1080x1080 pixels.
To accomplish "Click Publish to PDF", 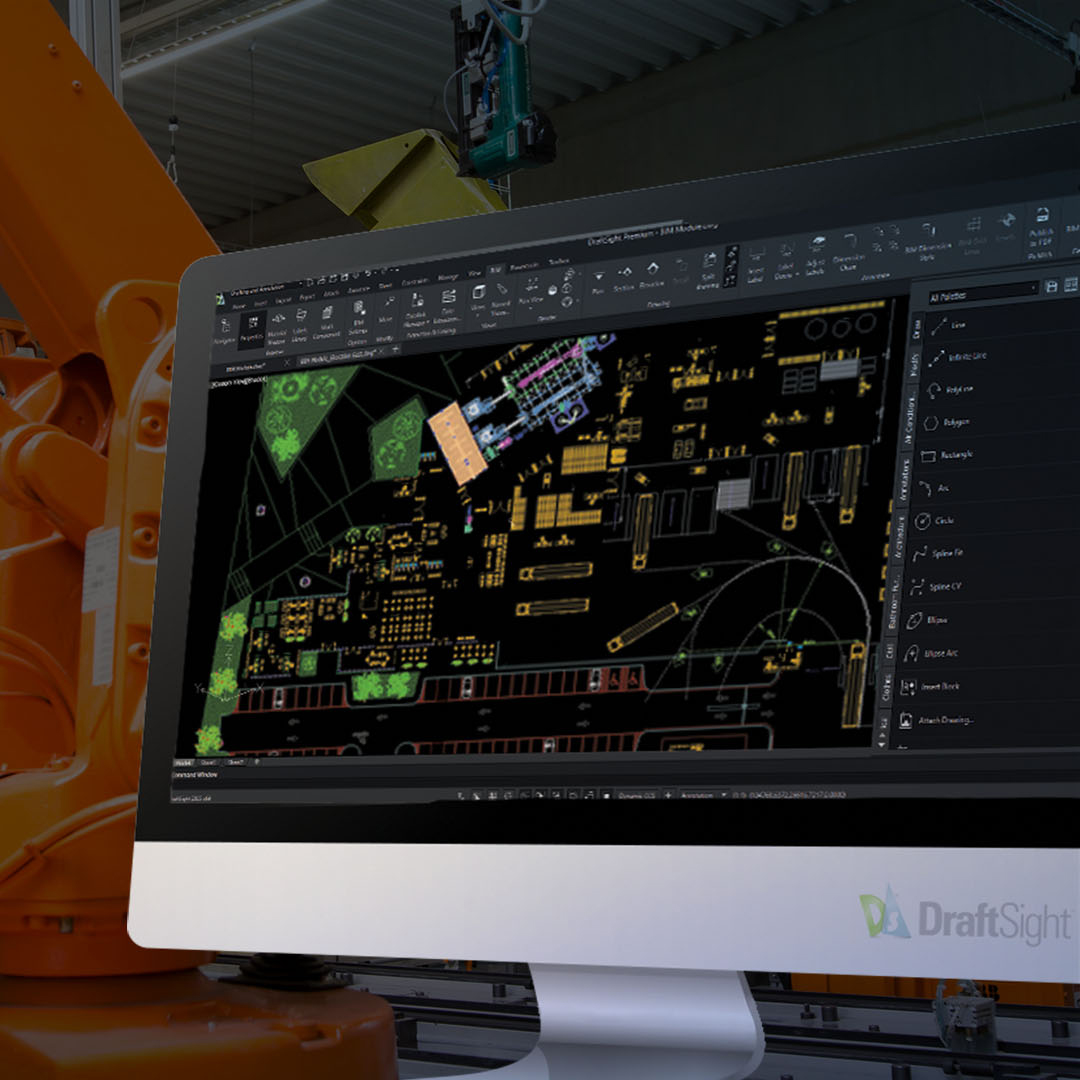I will 1040,232.
